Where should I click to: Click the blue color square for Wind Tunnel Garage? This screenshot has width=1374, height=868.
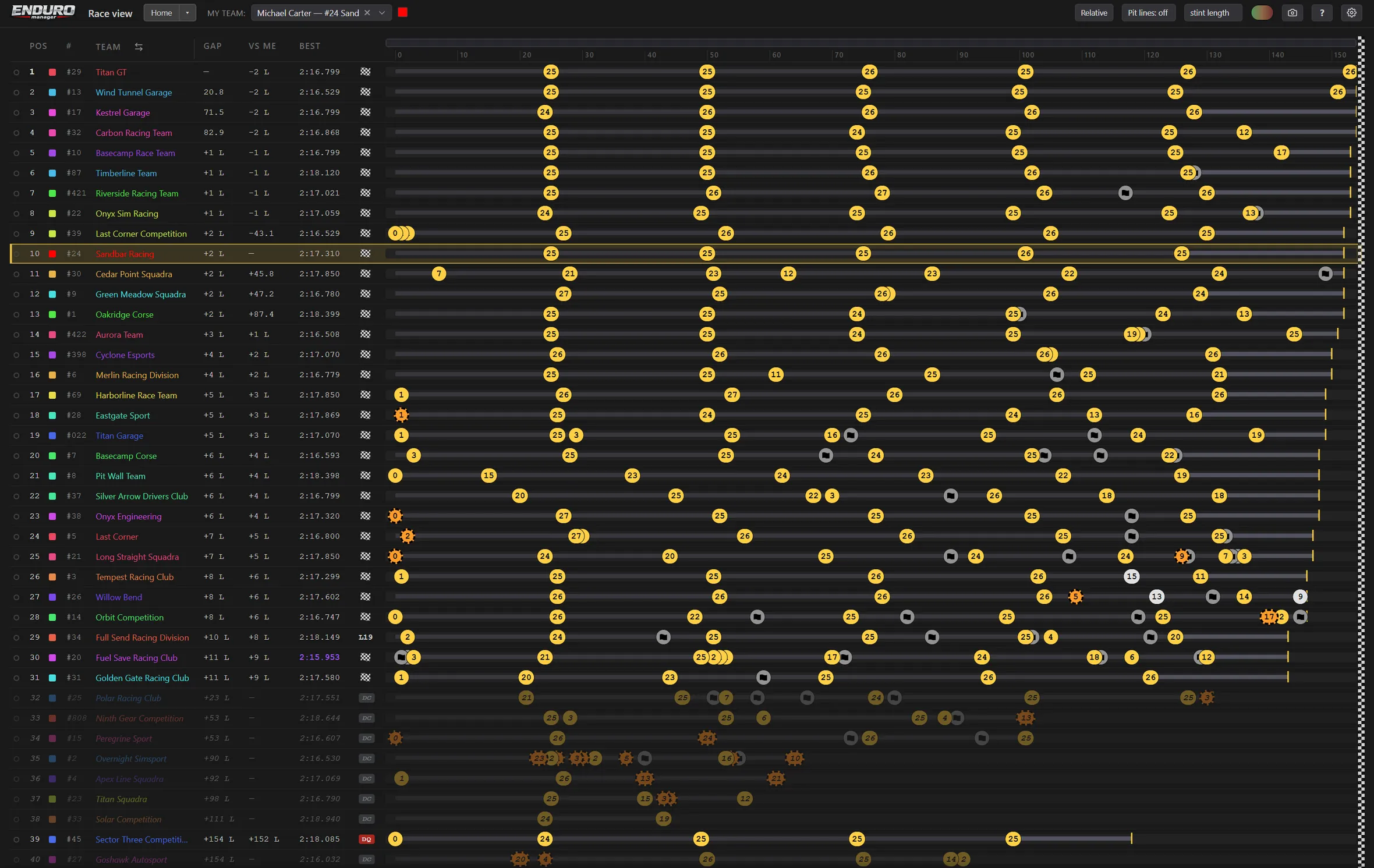pos(52,92)
